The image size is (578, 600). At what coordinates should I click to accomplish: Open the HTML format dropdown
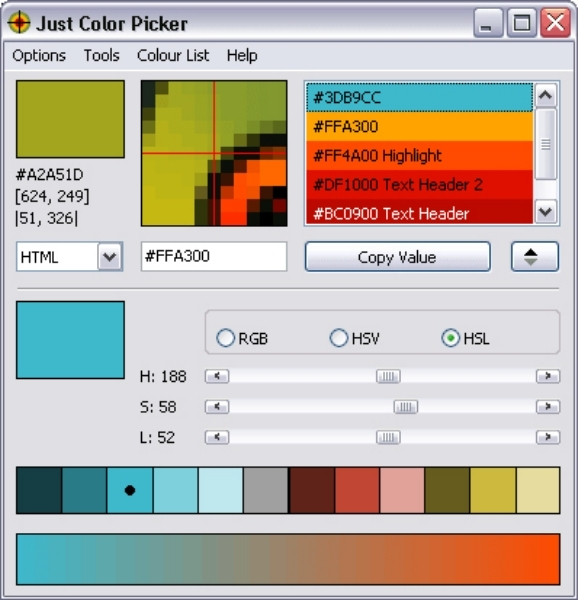[x=110, y=256]
